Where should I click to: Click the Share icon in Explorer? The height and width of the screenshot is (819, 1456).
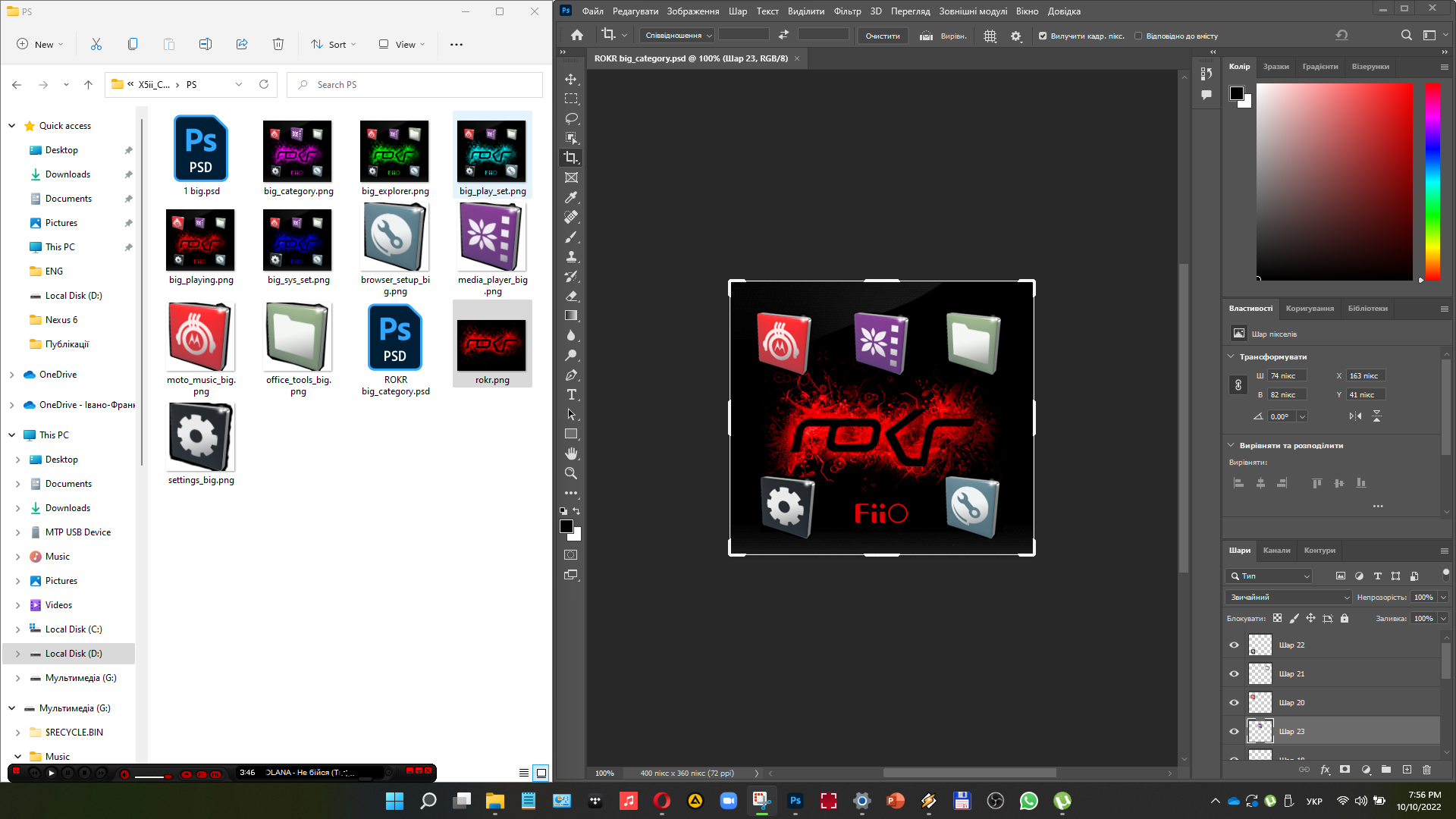[x=242, y=44]
